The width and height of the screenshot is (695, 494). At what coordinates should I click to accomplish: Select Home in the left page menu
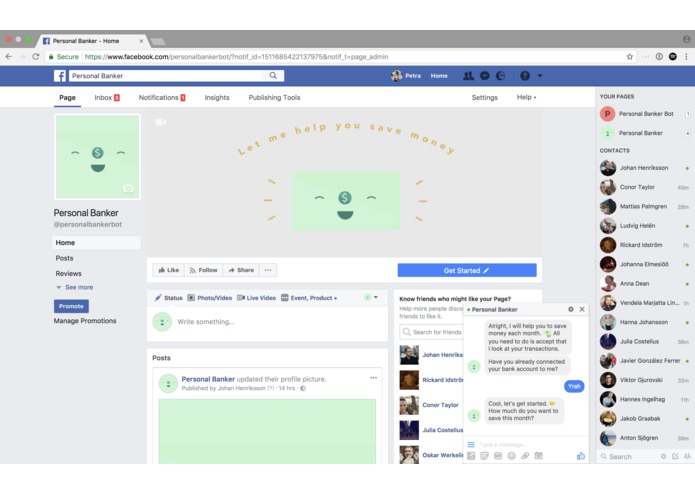click(97, 242)
